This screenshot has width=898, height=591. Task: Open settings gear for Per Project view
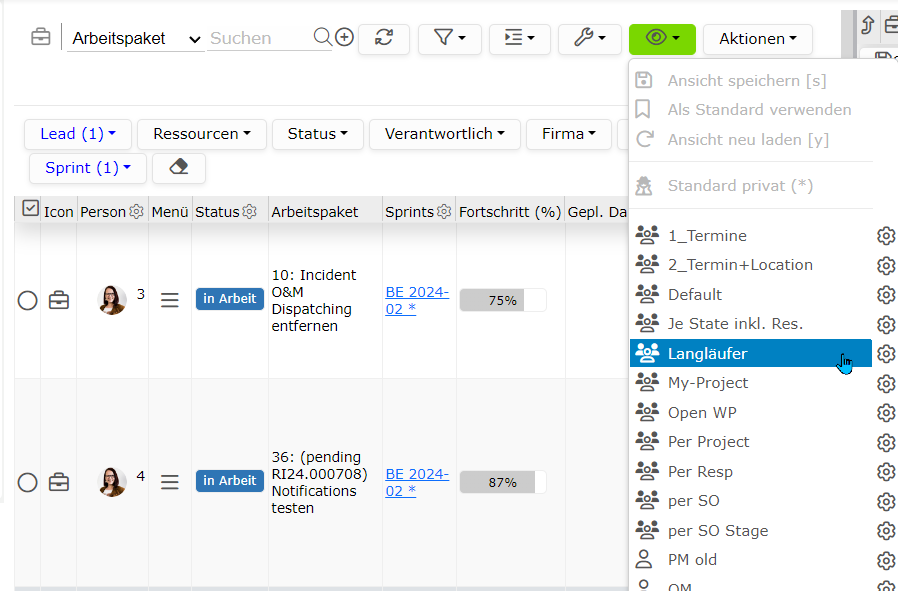pos(886,442)
